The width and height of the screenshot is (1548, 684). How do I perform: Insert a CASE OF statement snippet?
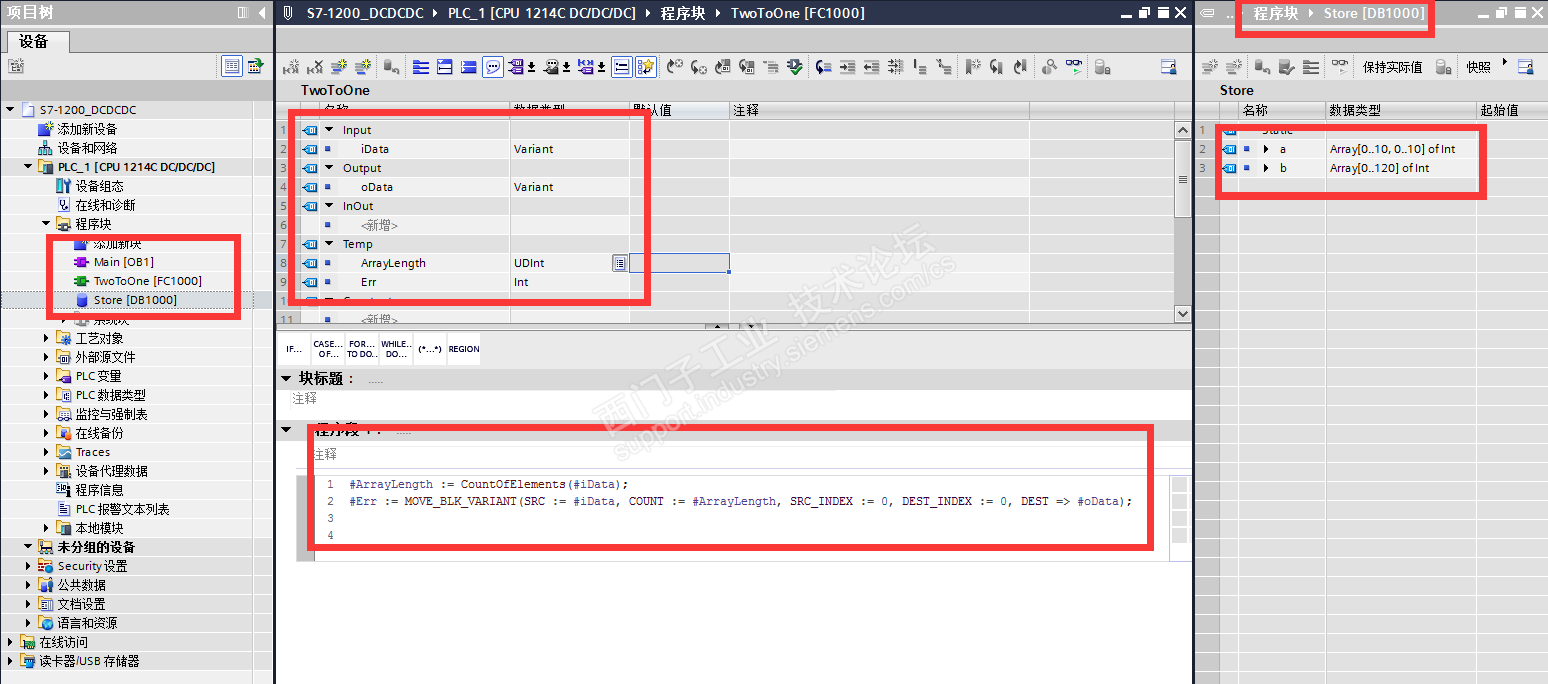click(328, 349)
